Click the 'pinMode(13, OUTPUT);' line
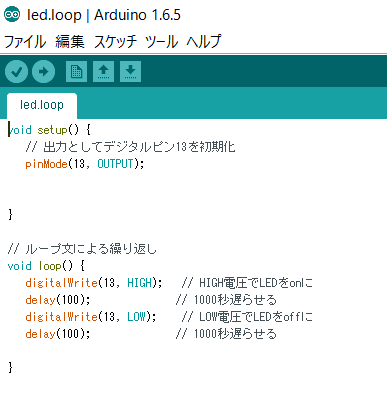 85,164
